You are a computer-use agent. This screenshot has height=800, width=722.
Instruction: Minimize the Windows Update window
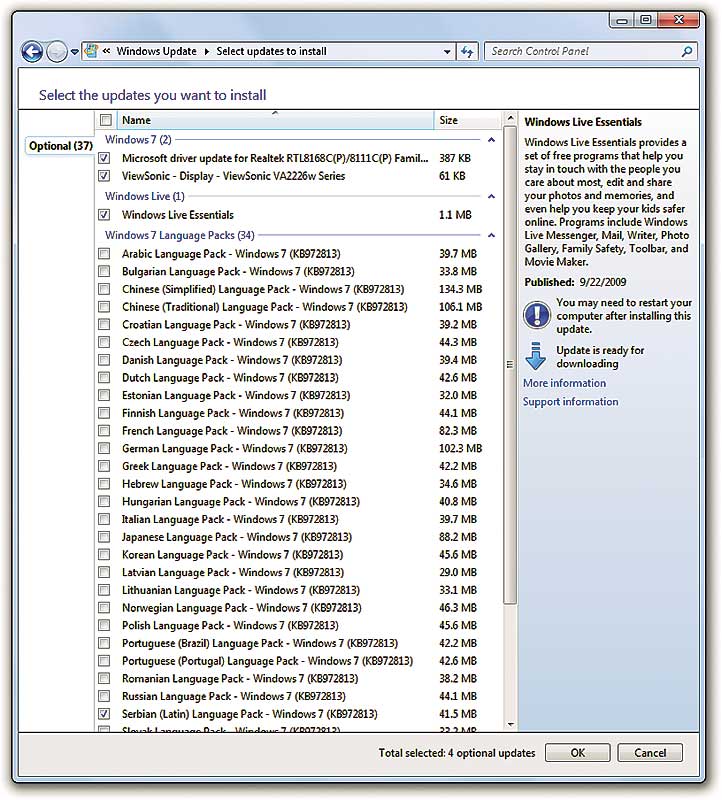pos(621,20)
